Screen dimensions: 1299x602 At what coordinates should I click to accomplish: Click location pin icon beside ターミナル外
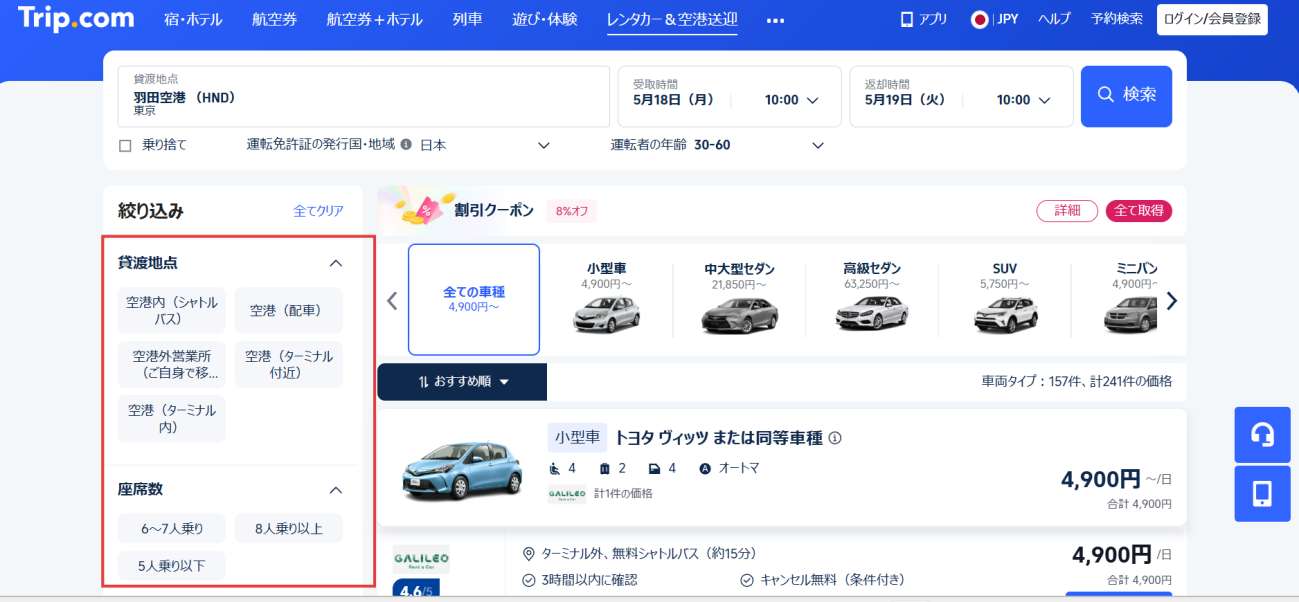[x=529, y=553]
